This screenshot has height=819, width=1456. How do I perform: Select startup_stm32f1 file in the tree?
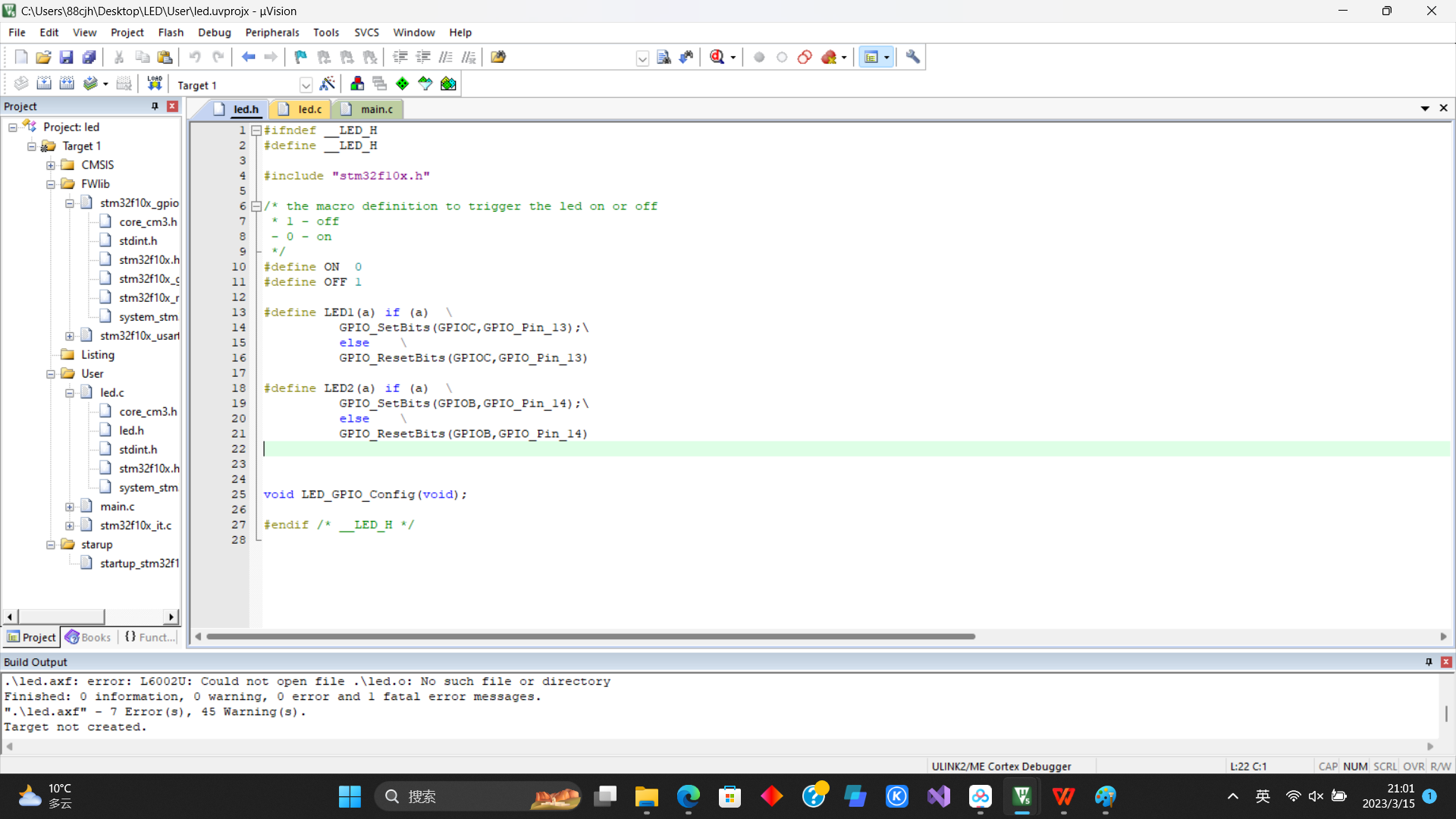(140, 563)
